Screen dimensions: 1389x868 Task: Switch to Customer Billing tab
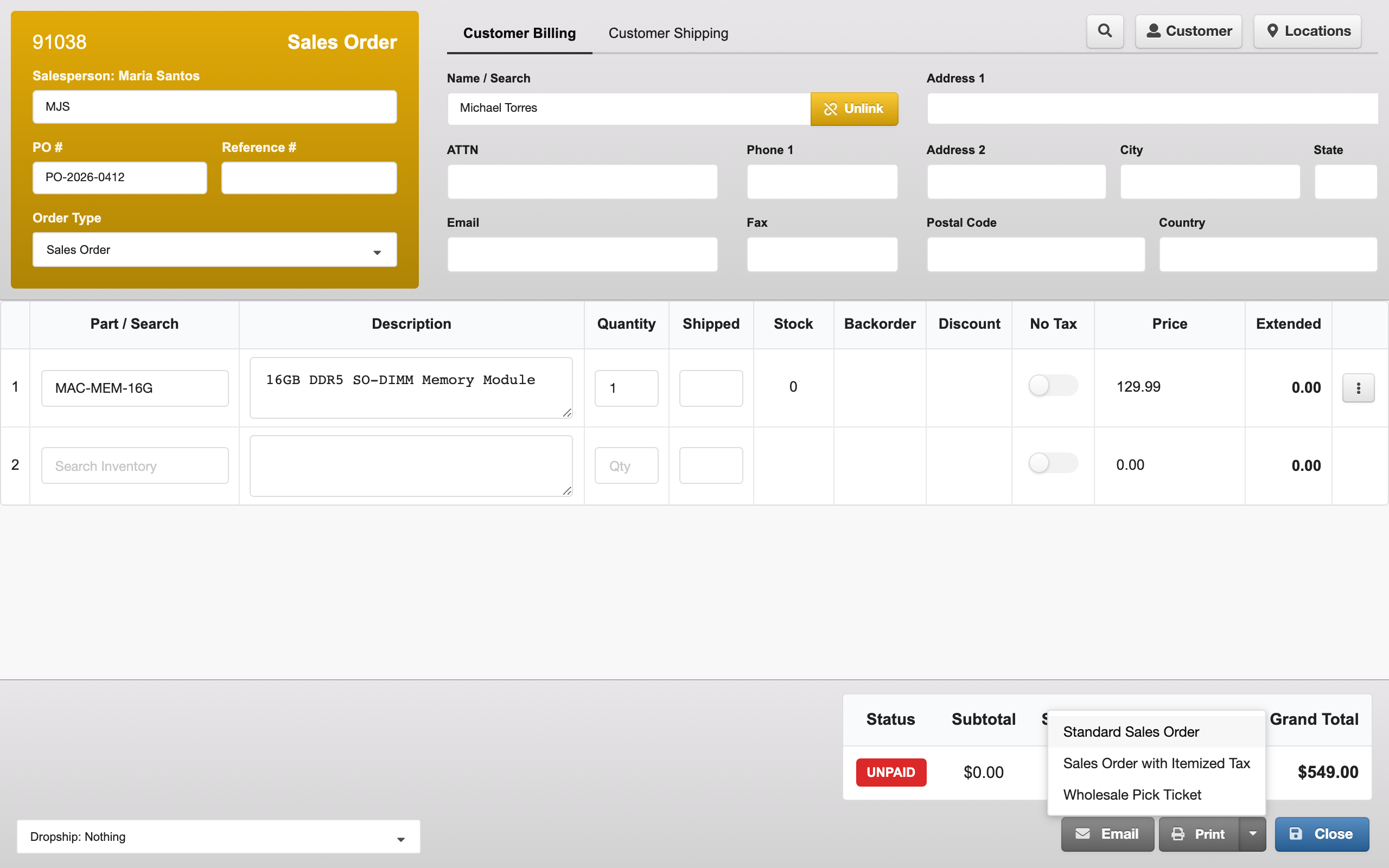519,33
